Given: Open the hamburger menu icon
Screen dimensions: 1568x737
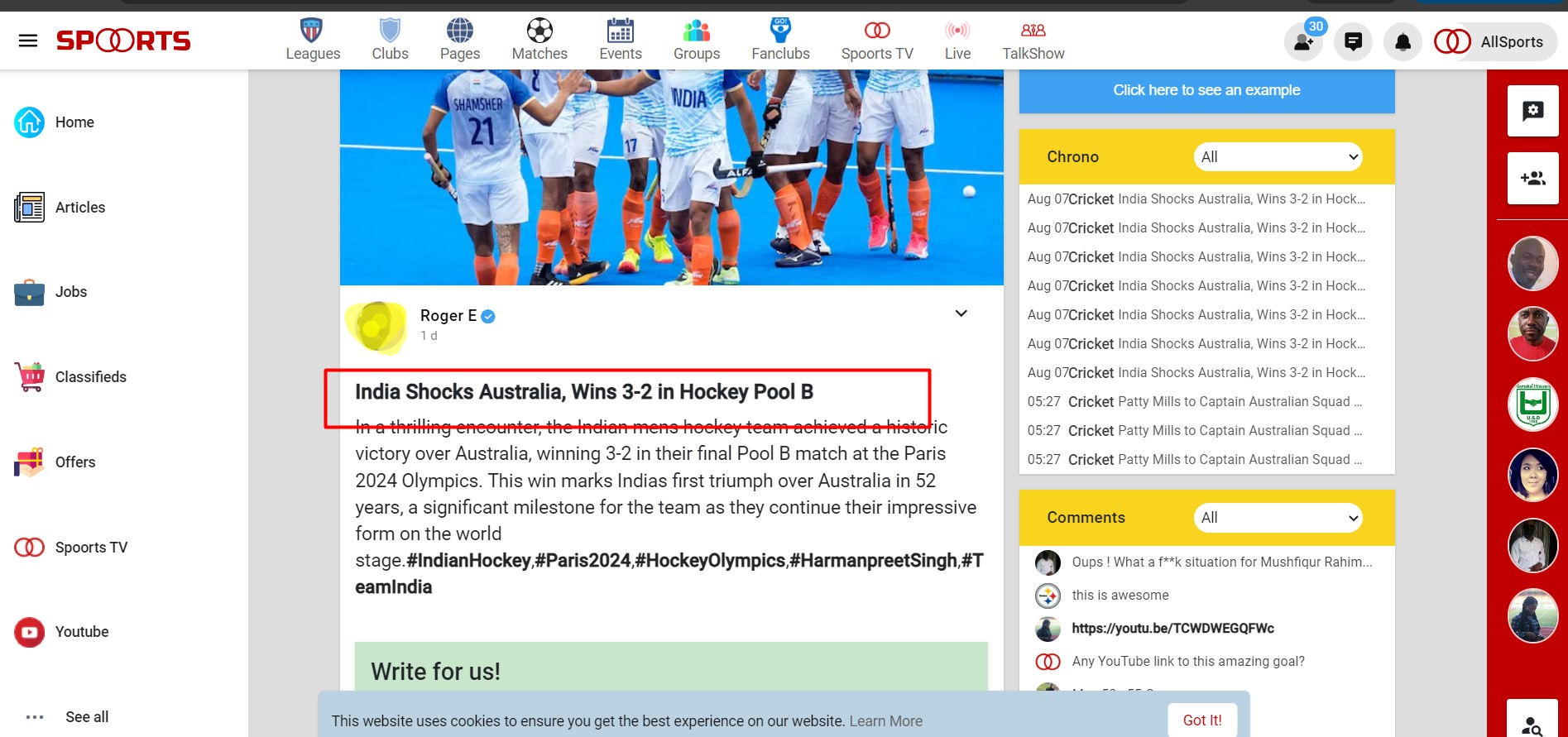Looking at the screenshot, I should click(x=28, y=41).
